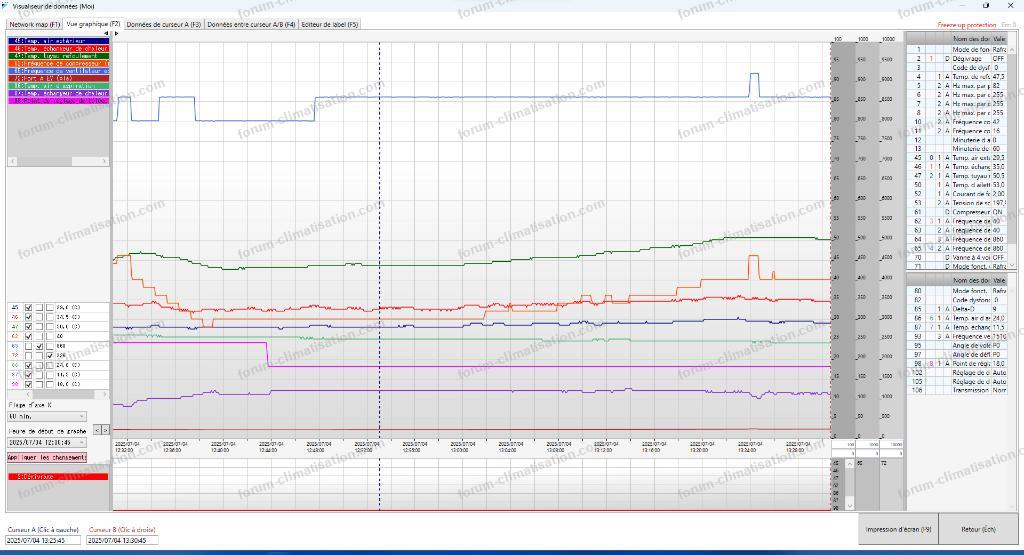Select Vanne à 4 voies row 70

[x=959, y=257]
